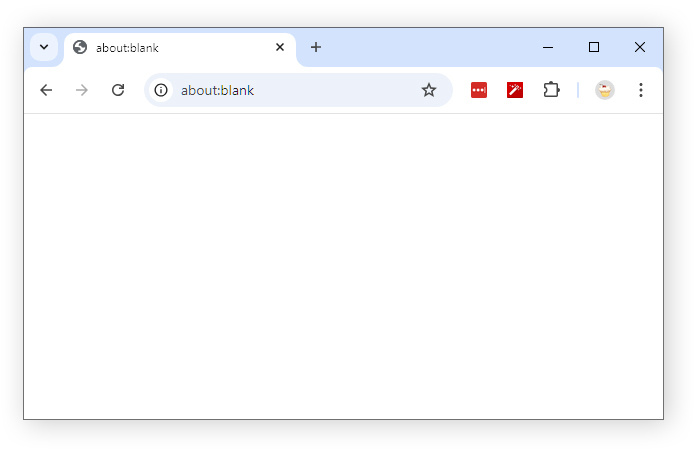The width and height of the screenshot is (695, 454).
Task: Click the LastPass extension icon
Action: click(479, 90)
